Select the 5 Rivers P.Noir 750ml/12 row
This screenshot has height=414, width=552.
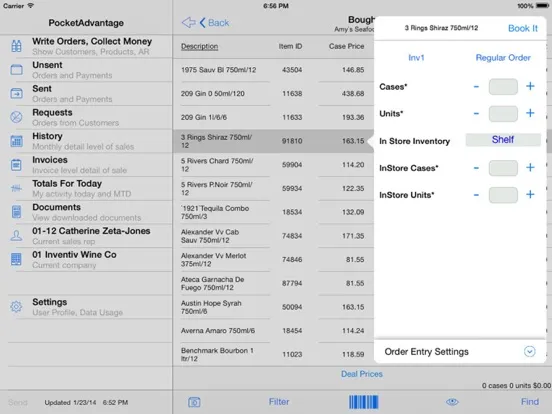click(273, 188)
